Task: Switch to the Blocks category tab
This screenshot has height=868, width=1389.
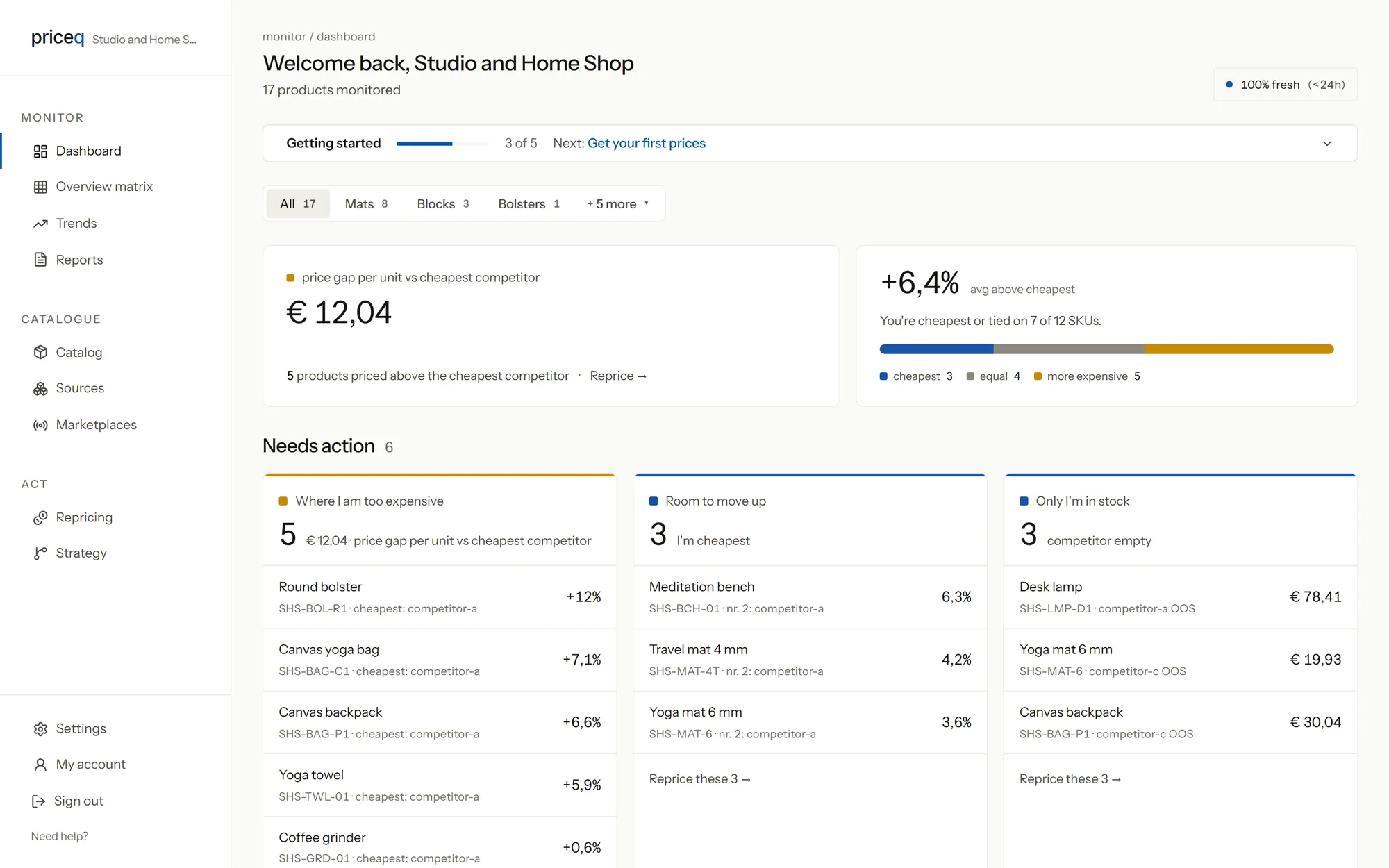Action: tap(443, 204)
